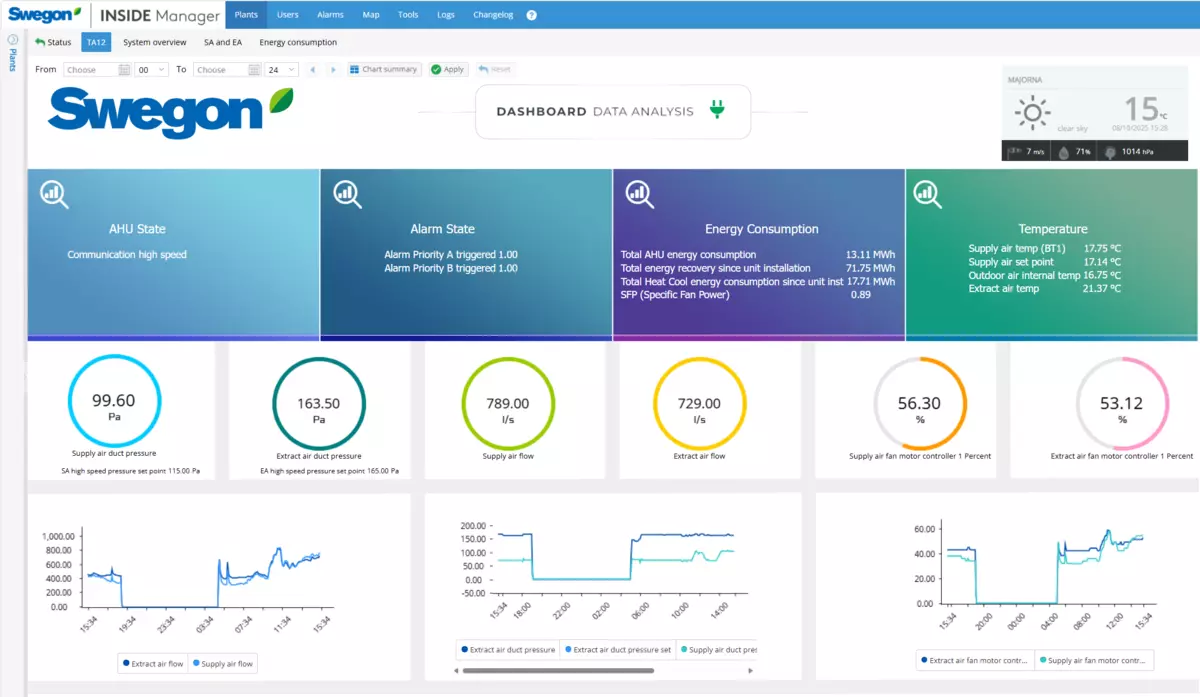The height and width of the screenshot is (697, 1200).
Task: Click the Chart summary button
Action: [383, 70]
